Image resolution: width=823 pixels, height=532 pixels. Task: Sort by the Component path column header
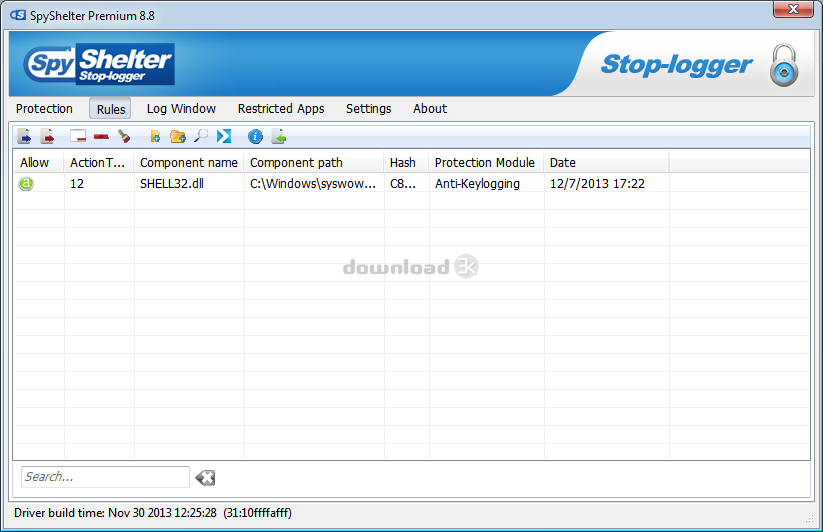(x=314, y=163)
